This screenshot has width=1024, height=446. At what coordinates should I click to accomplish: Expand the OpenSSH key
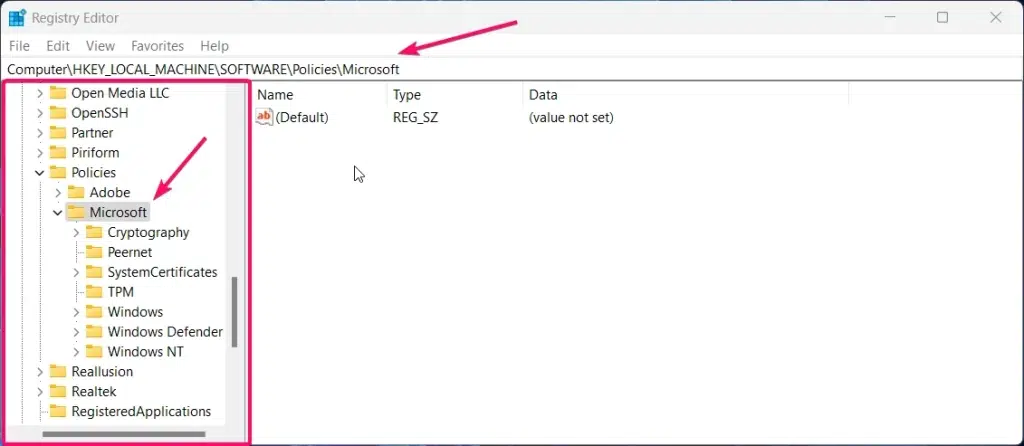(x=40, y=113)
